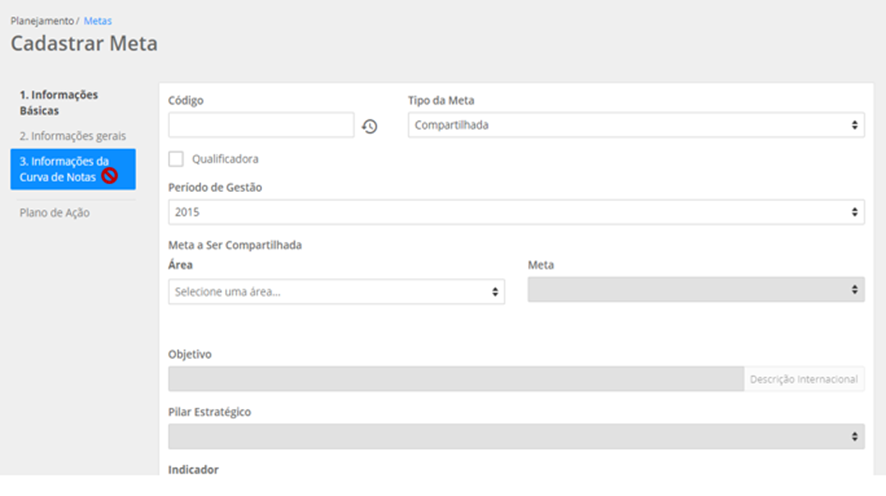Go to step 1 Informações Básicas
The image size is (886, 496).
tap(59, 102)
